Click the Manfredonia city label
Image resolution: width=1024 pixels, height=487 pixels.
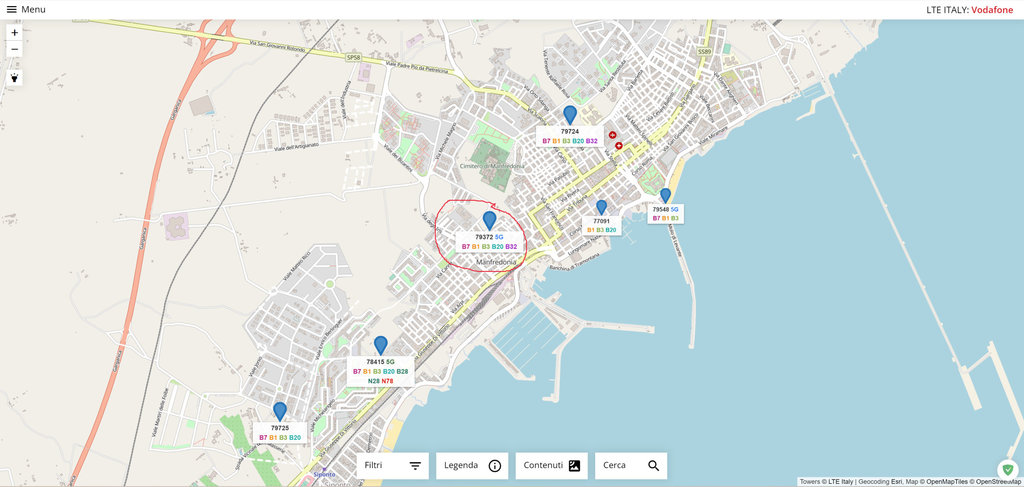click(496, 262)
